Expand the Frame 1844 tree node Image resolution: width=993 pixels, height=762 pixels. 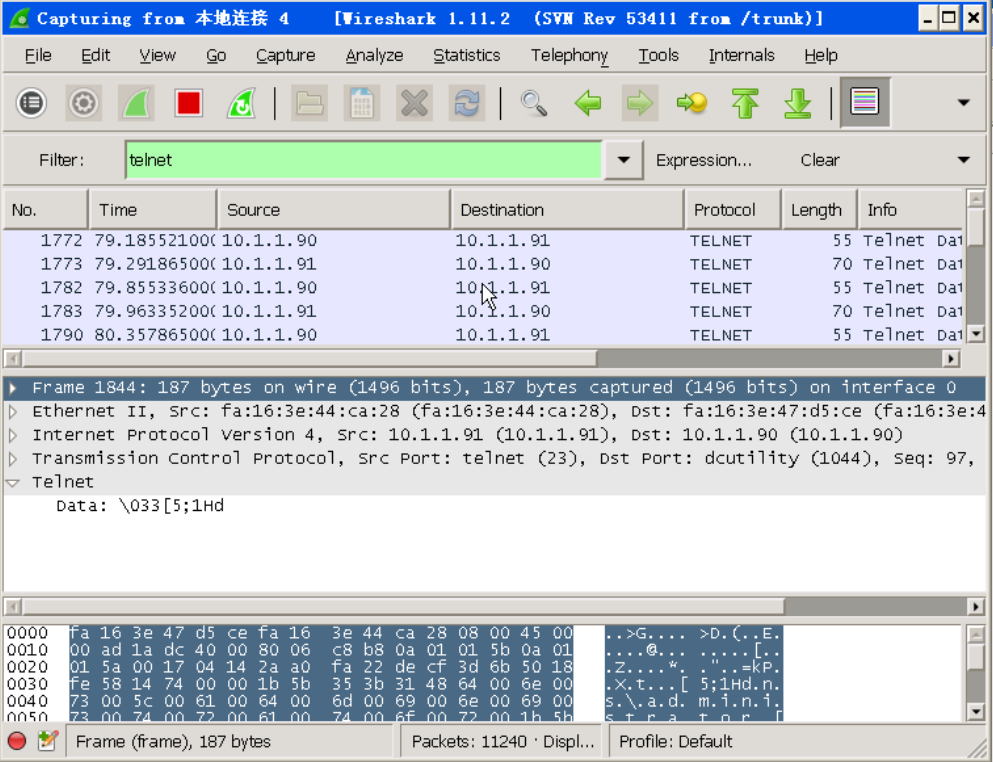[13, 388]
